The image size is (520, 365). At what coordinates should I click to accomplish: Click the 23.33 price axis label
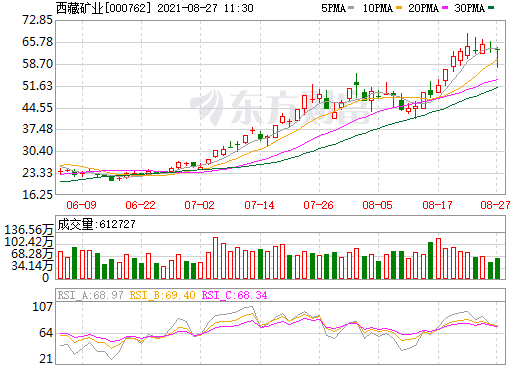click(x=37, y=173)
